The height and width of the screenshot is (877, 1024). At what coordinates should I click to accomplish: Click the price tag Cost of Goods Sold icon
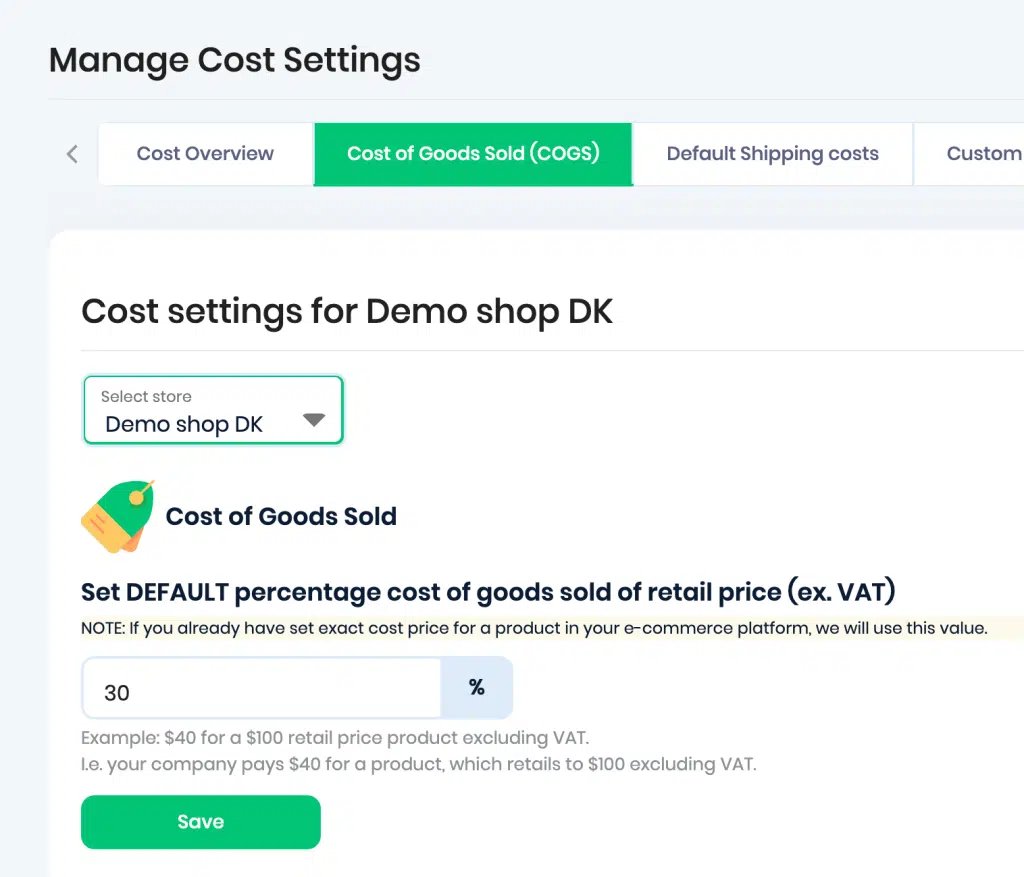[118, 517]
